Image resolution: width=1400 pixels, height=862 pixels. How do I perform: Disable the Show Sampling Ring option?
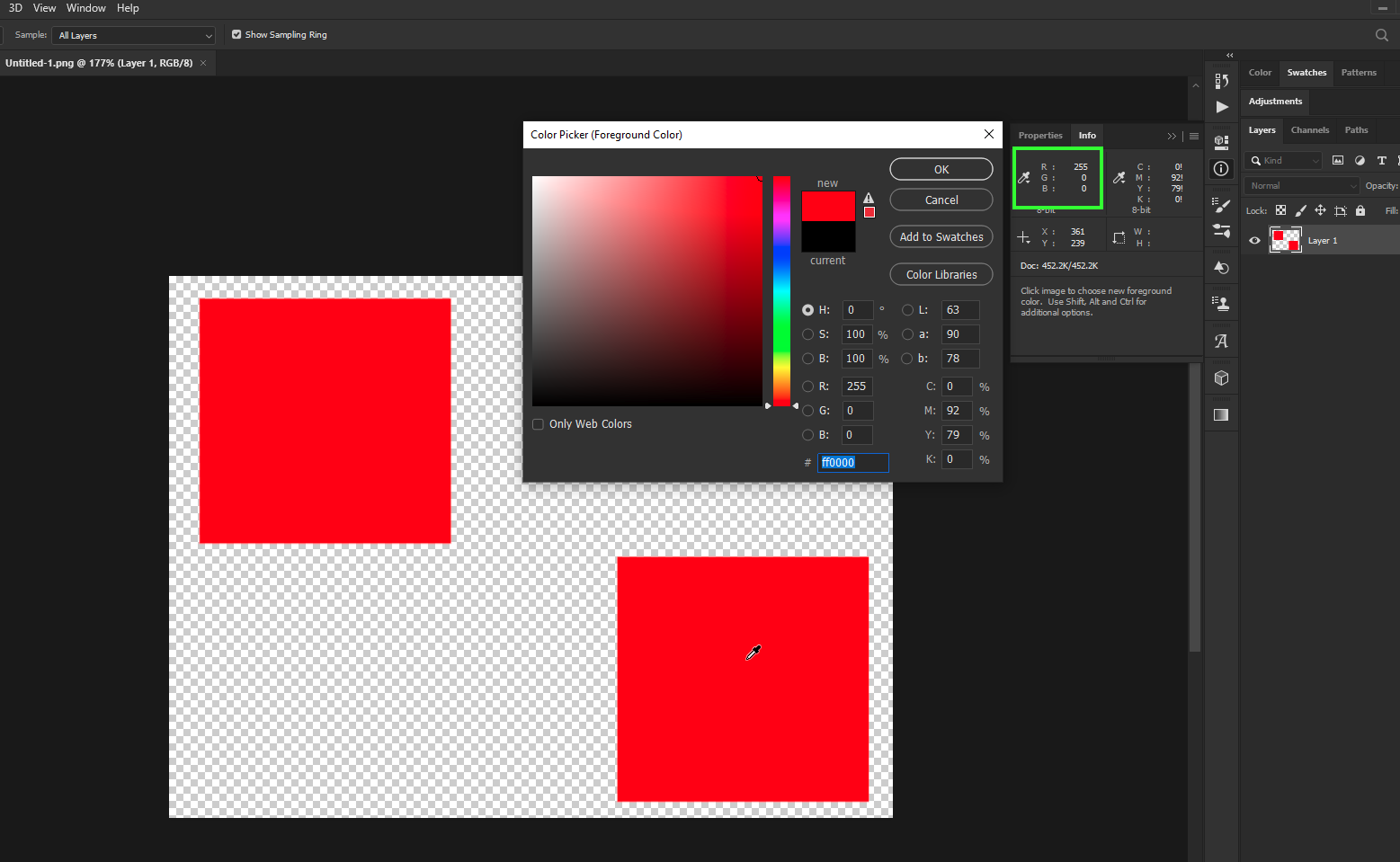click(x=236, y=34)
